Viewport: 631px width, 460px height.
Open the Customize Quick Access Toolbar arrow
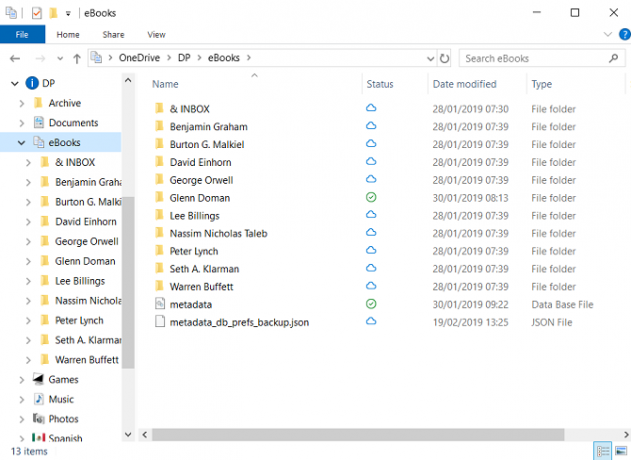coord(68,14)
